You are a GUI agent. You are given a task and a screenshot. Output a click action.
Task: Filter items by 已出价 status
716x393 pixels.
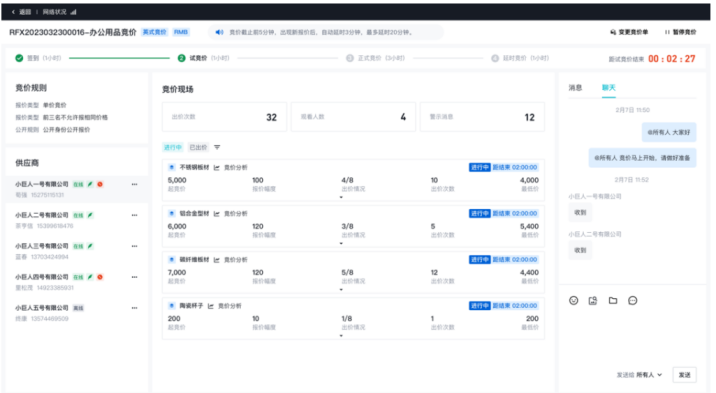coord(198,147)
